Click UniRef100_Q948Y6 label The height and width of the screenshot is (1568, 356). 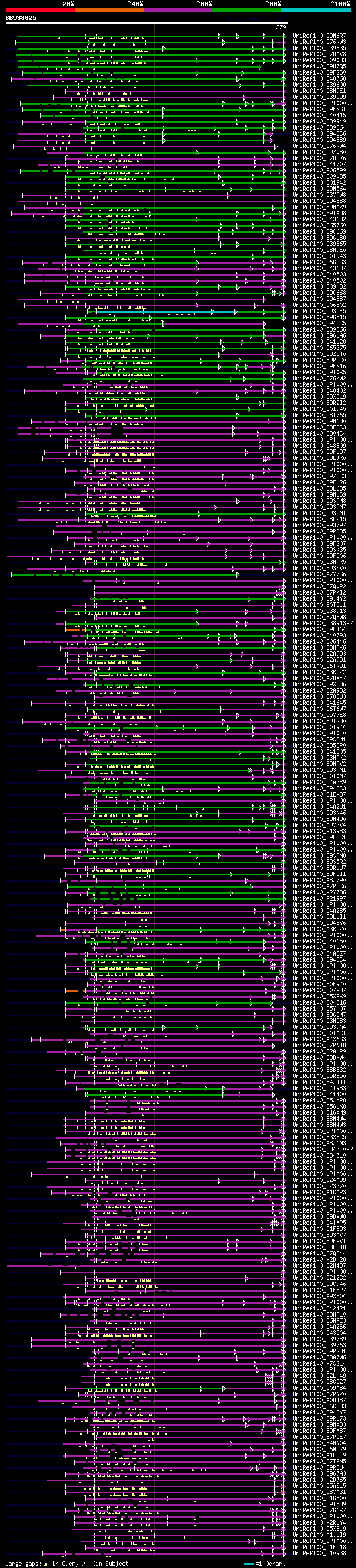[319, 923]
